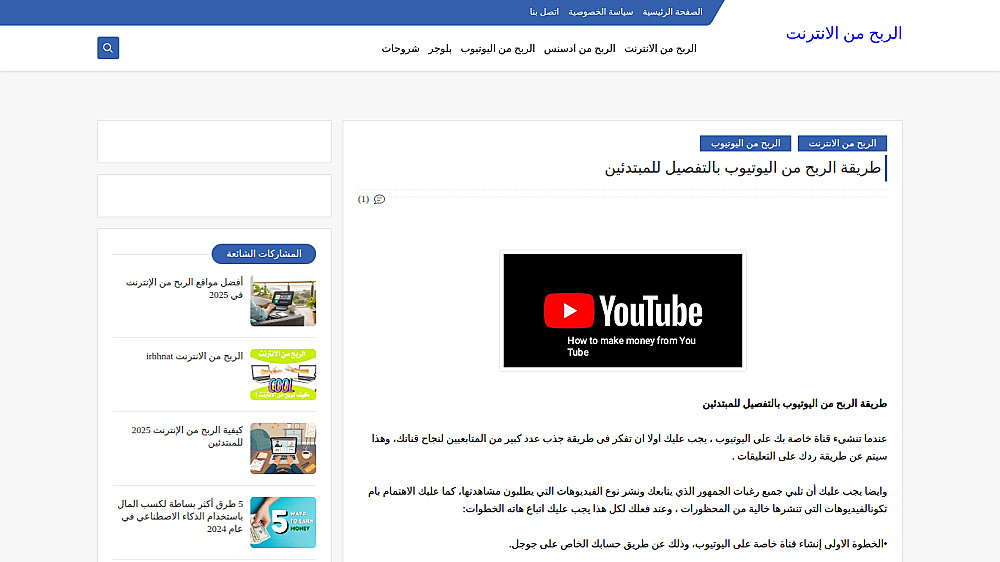Image resolution: width=1000 pixels, height=562 pixels.
Task: Open the post link about 5 AI money methods
Action: tap(180, 516)
